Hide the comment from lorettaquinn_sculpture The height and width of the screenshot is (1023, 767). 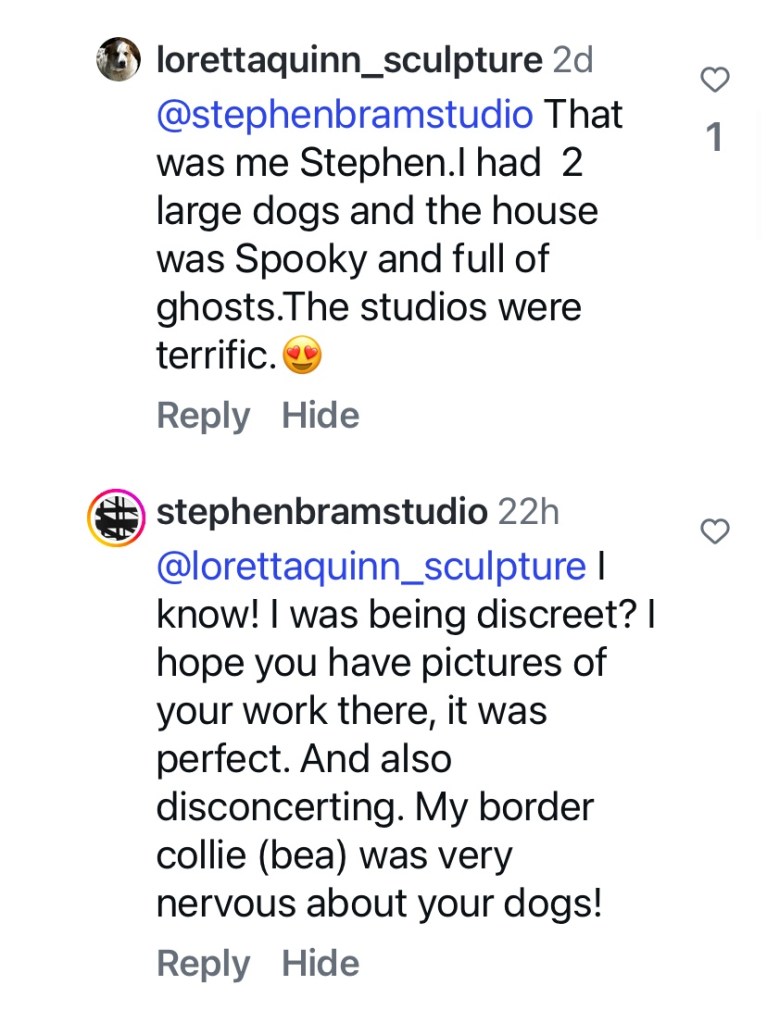point(320,416)
